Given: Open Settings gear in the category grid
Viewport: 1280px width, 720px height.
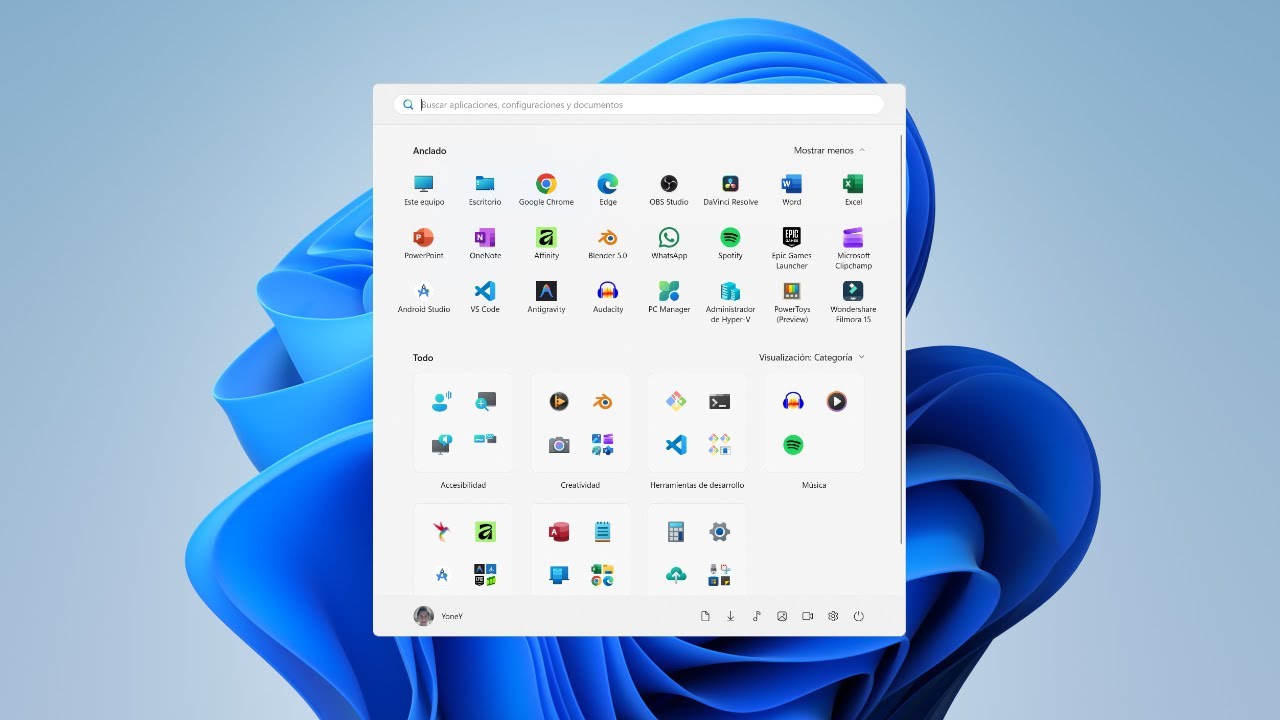Looking at the screenshot, I should (719, 532).
